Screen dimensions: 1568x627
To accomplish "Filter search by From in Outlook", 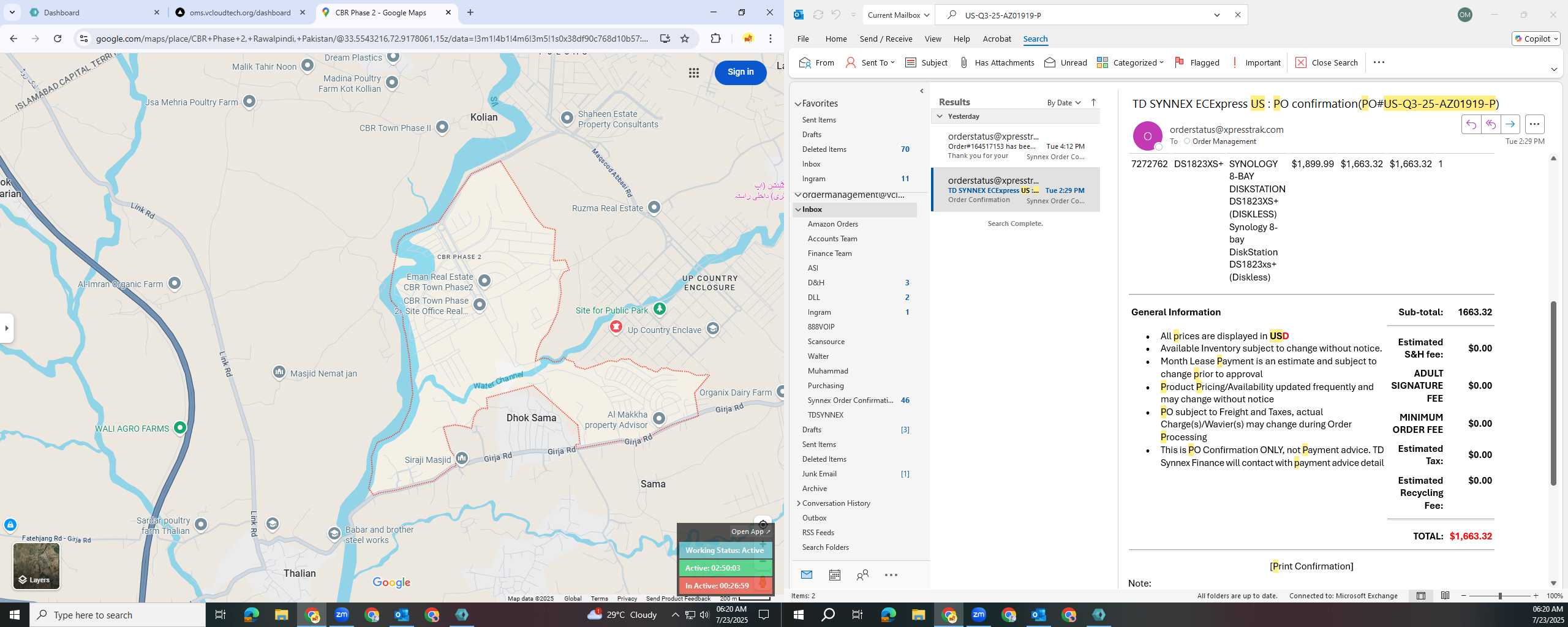I will click(x=816, y=62).
